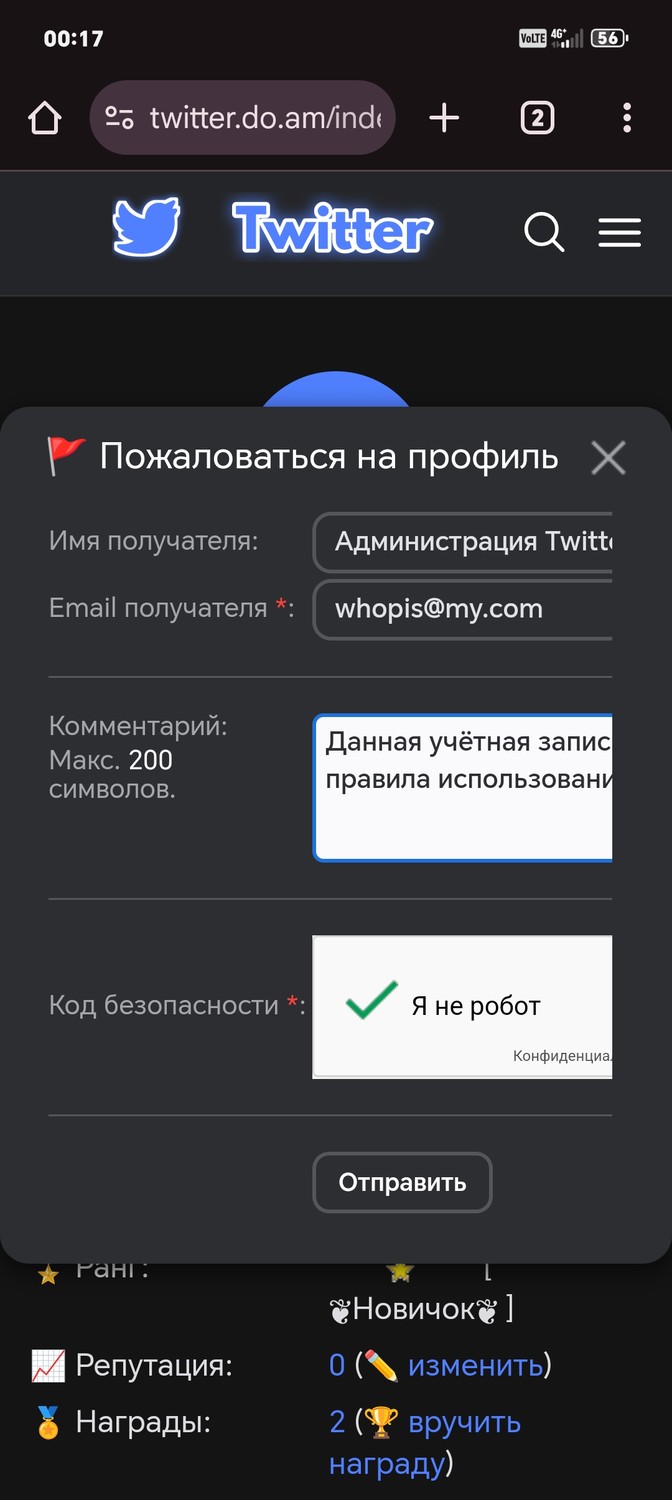Tap the site settings icon in address bar

click(120, 118)
